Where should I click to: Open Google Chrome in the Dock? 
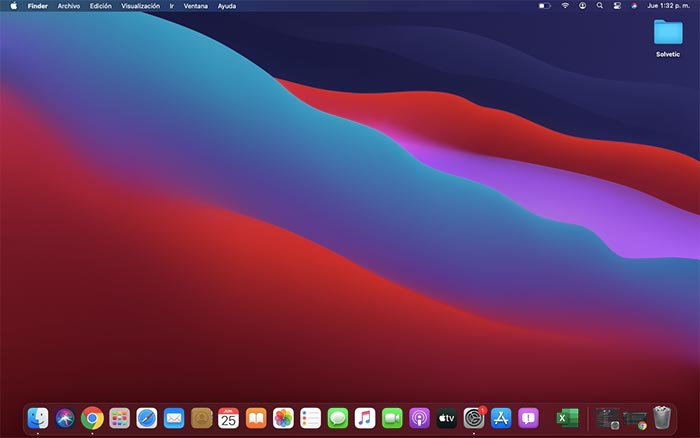[x=92, y=418]
